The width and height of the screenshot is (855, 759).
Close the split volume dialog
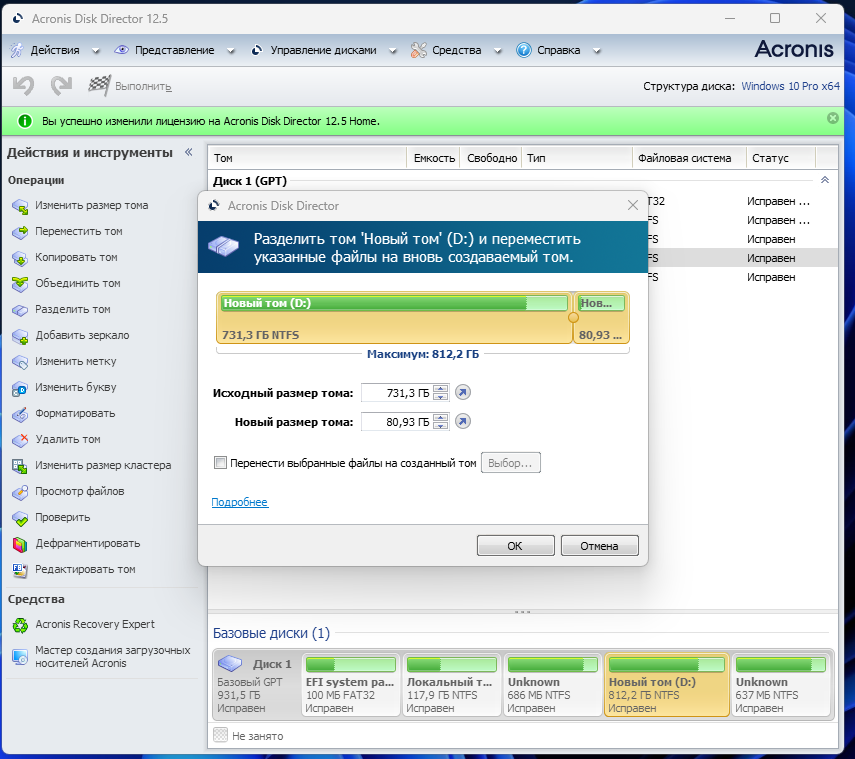pos(633,206)
